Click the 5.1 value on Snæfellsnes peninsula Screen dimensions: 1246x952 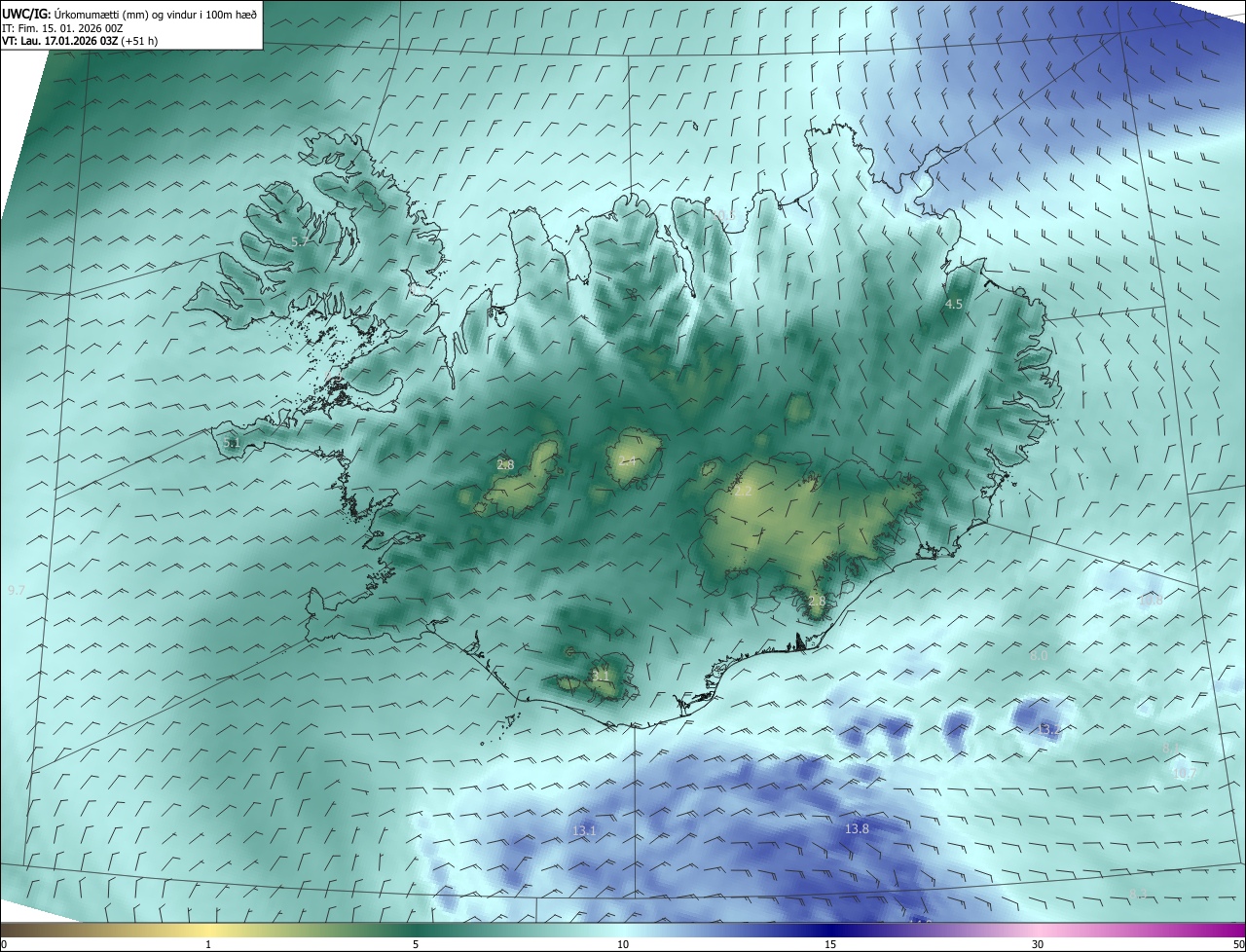231,443
